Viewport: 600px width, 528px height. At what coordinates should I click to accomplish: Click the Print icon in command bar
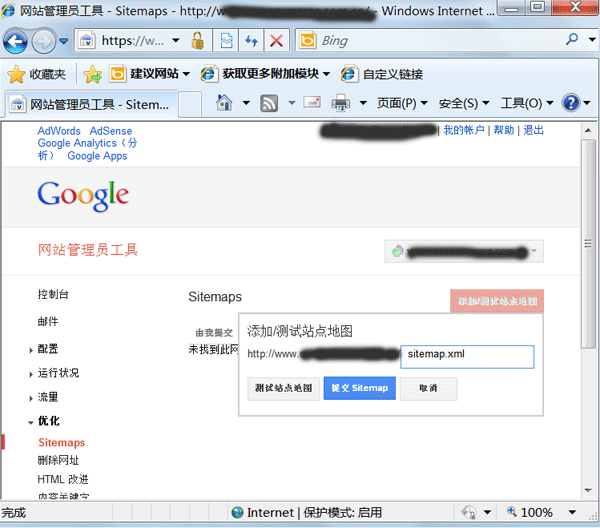pyautogui.click(x=340, y=103)
